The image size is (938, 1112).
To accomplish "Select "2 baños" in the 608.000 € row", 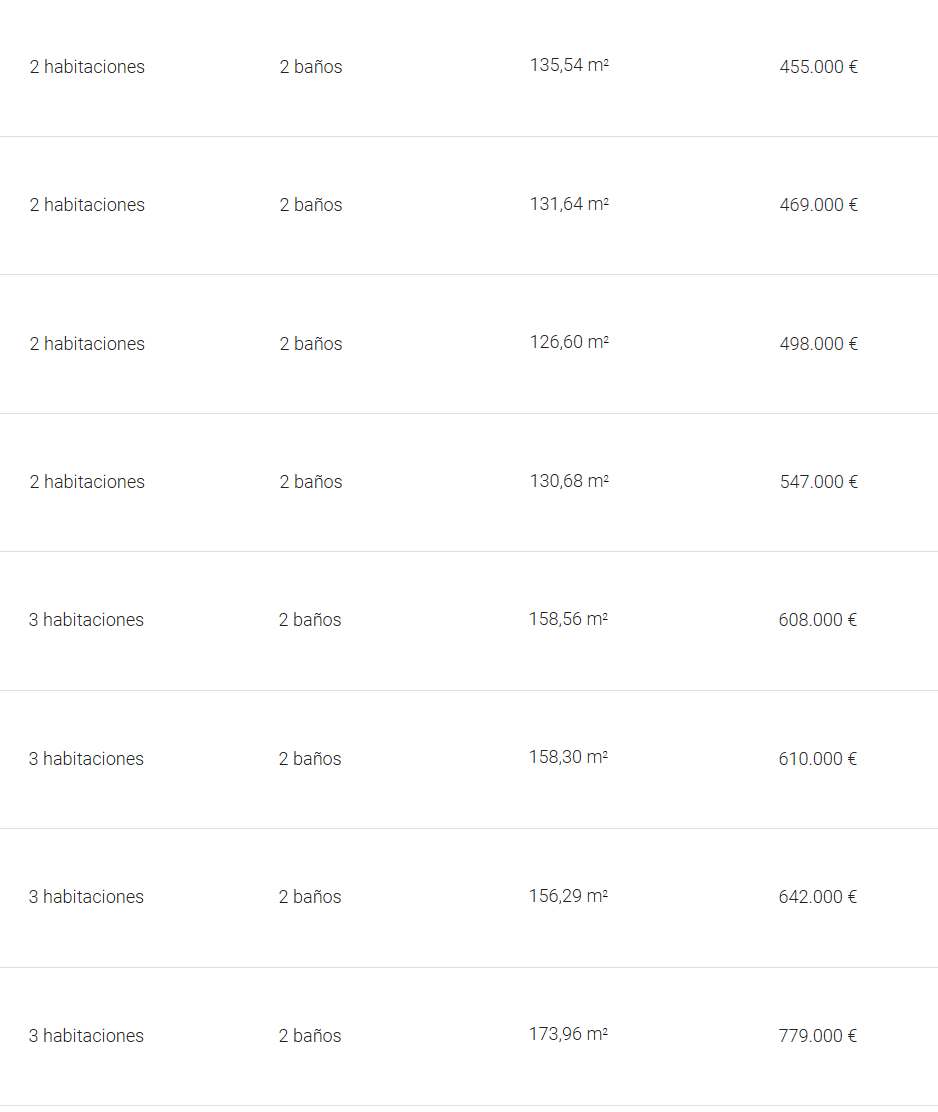I will (310, 620).
